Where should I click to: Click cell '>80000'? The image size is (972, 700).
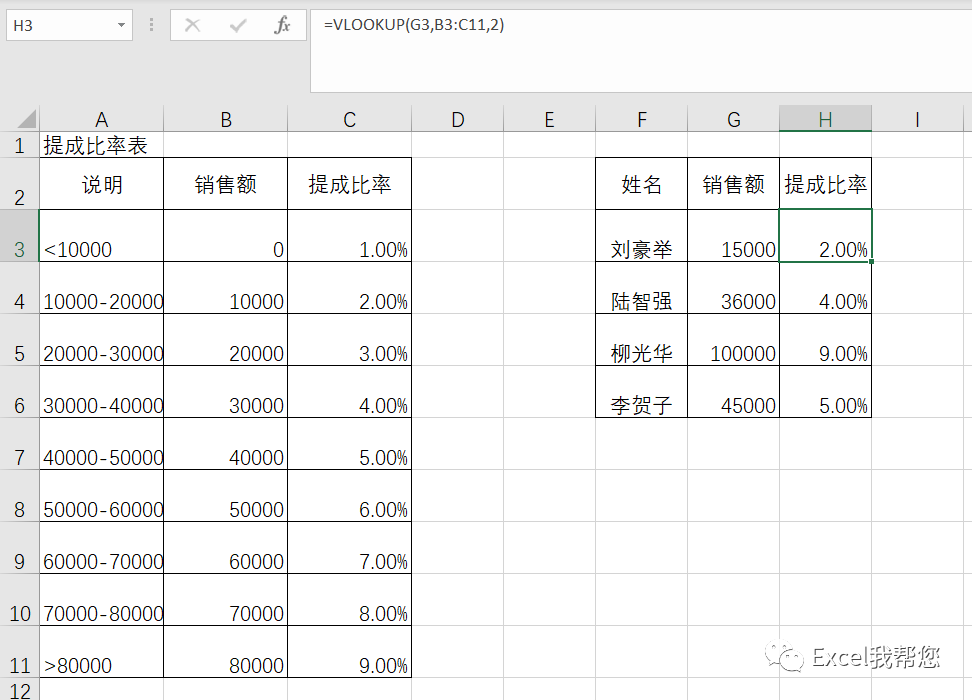(102, 653)
